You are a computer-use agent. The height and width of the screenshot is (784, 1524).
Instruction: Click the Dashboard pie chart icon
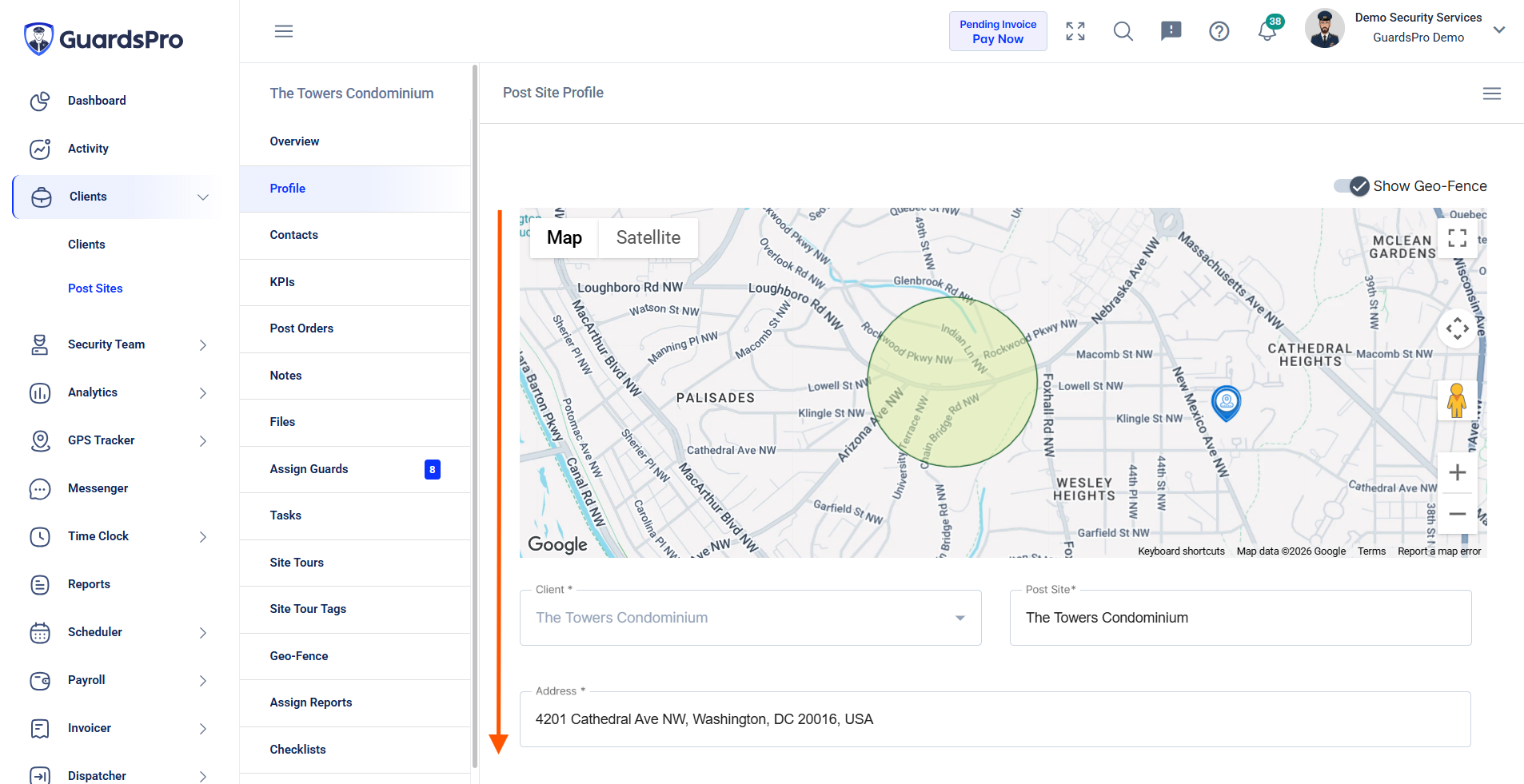pyautogui.click(x=40, y=101)
